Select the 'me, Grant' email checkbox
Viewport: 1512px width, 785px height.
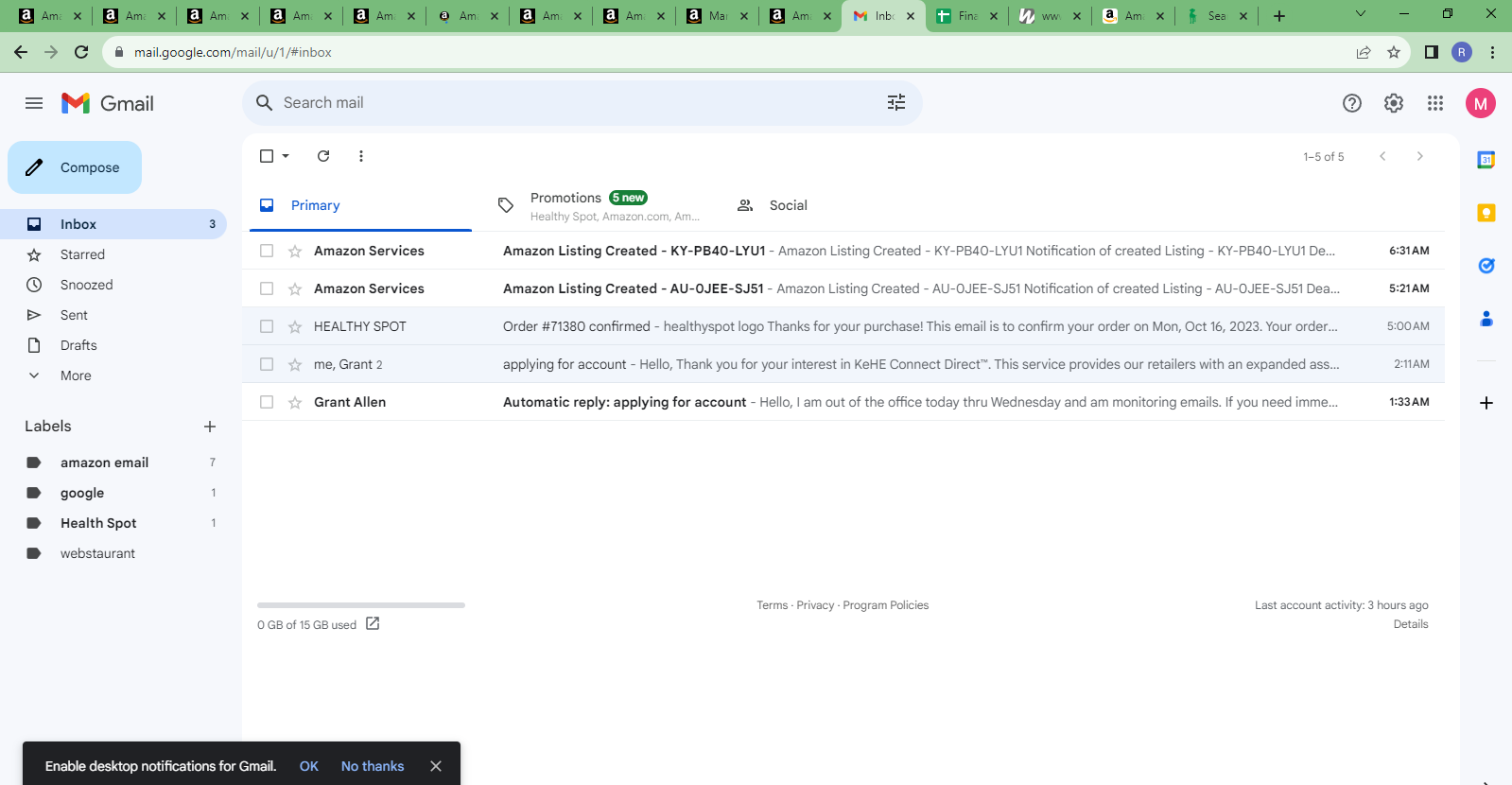click(x=267, y=364)
